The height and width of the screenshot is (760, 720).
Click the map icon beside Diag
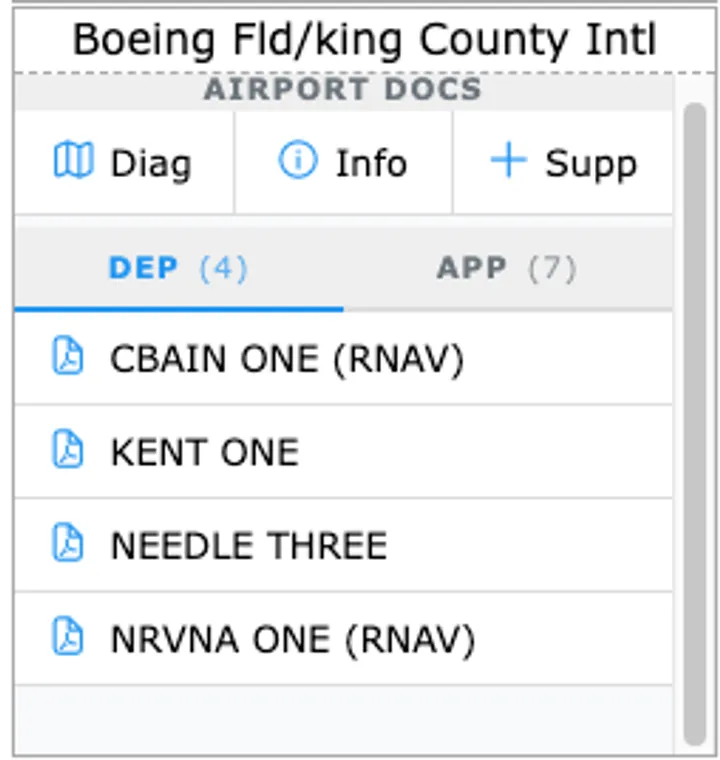pos(72,161)
